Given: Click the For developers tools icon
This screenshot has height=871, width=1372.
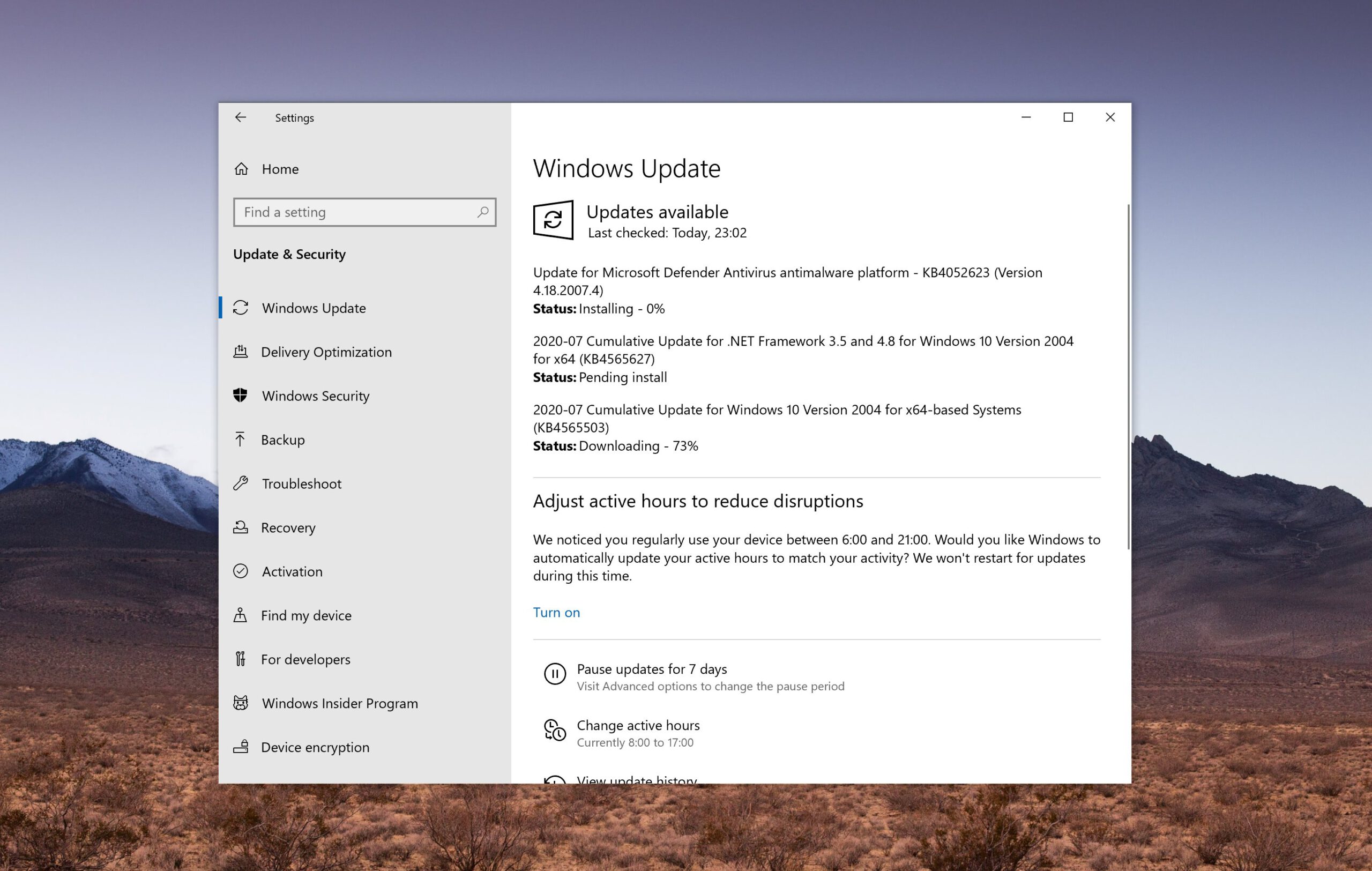Looking at the screenshot, I should [x=241, y=659].
